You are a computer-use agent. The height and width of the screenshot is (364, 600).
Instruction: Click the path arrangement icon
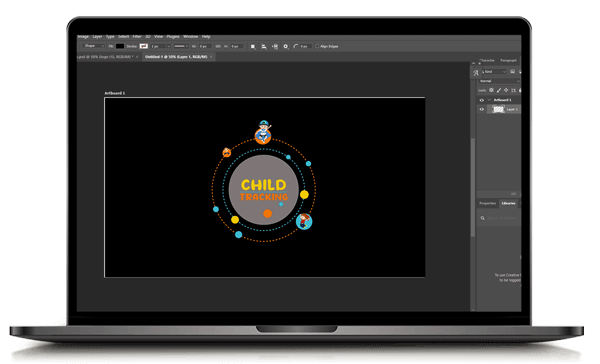tap(275, 46)
